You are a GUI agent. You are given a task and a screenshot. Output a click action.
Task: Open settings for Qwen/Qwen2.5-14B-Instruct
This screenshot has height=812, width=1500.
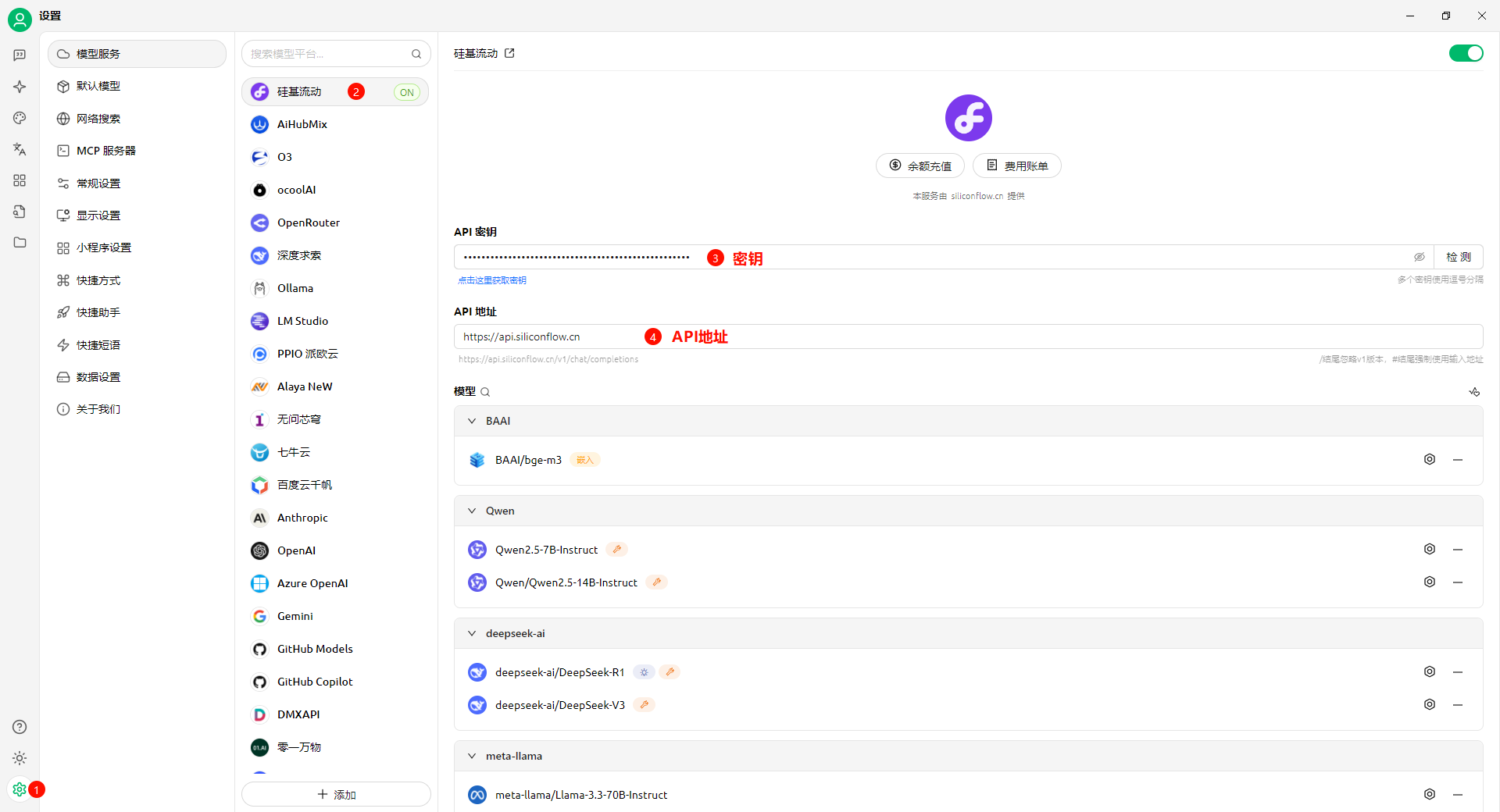pyautogui.click(x=1430, y=582)
